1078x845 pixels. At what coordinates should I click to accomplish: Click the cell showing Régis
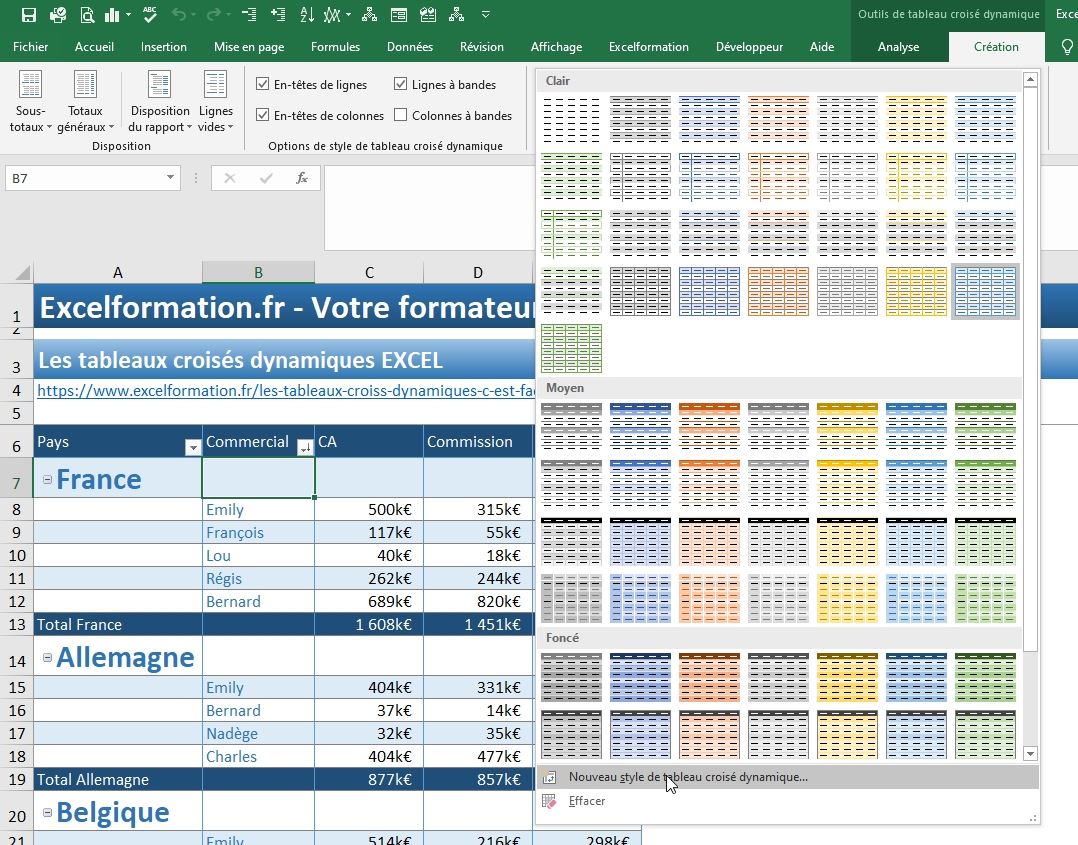[x=258, y=578]
